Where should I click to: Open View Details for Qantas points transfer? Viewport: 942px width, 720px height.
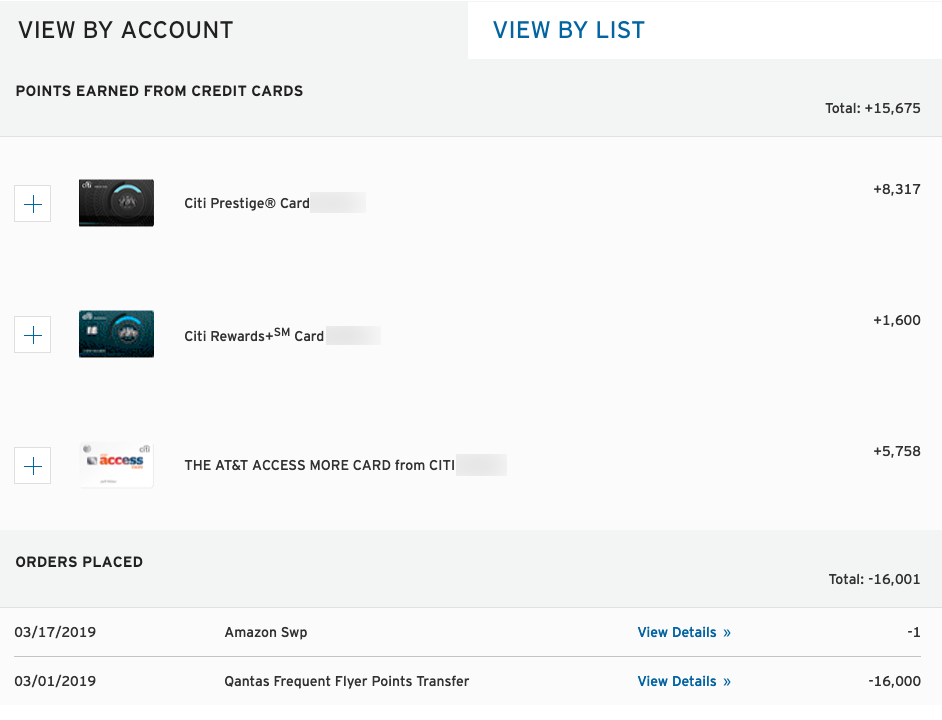(684, 681)
